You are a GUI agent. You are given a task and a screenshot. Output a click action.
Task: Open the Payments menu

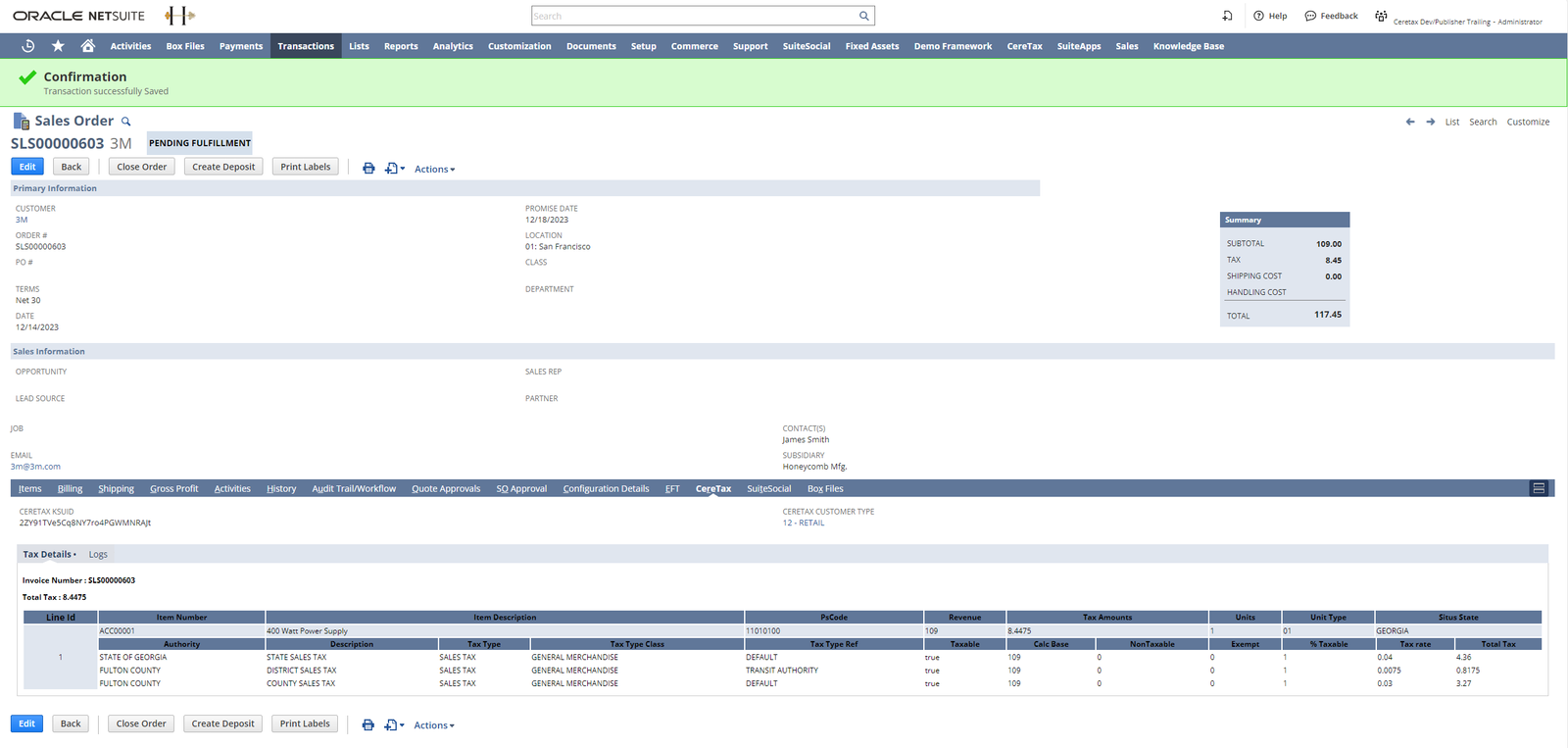[x=241, y=46]
